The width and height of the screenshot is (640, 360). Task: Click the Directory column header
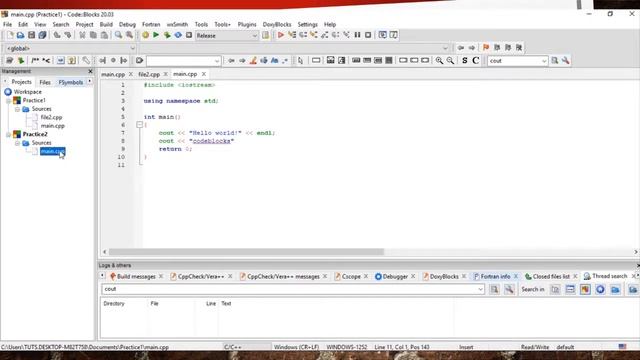click(114, 303)
